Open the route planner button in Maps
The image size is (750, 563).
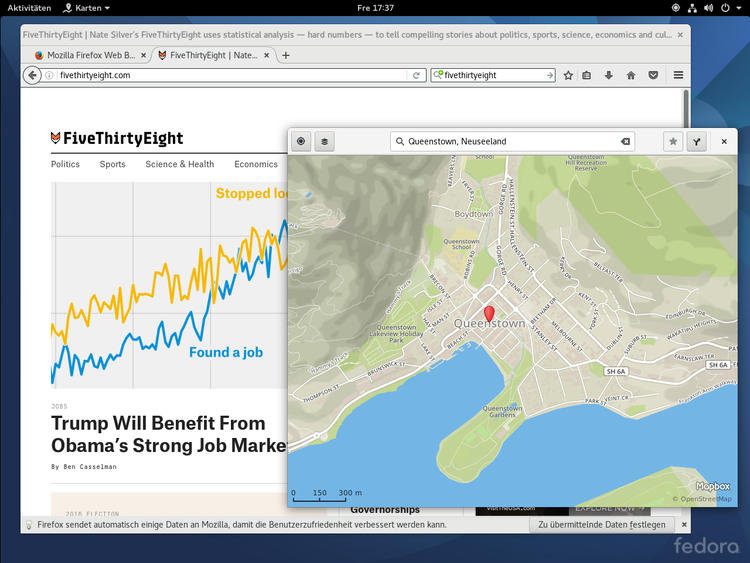point(696,141)
